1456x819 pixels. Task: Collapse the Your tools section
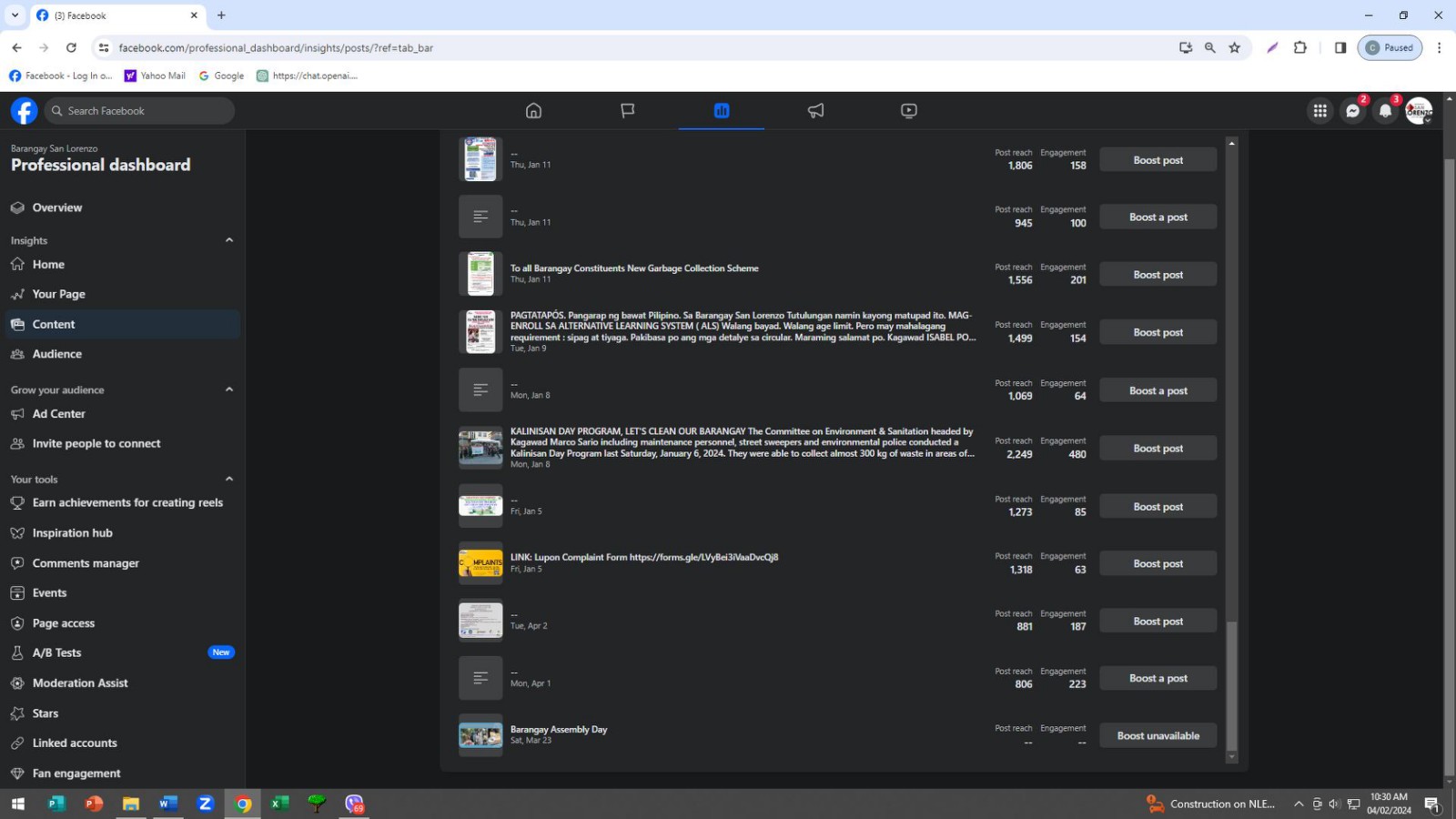(x=229, y=479)
